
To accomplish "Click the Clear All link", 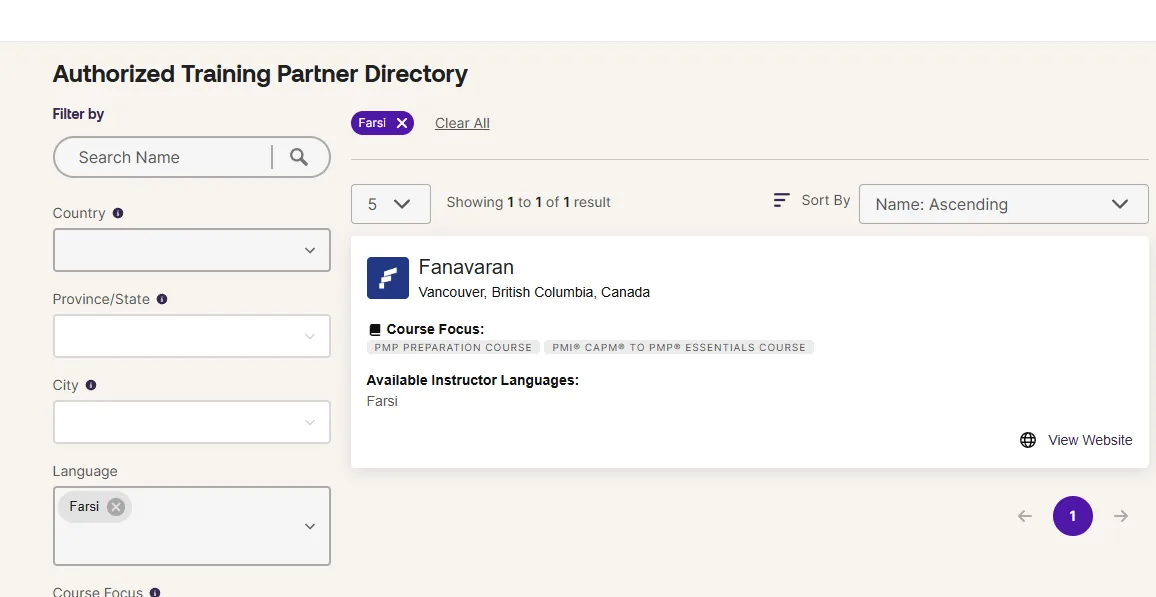I will (462, 123).
